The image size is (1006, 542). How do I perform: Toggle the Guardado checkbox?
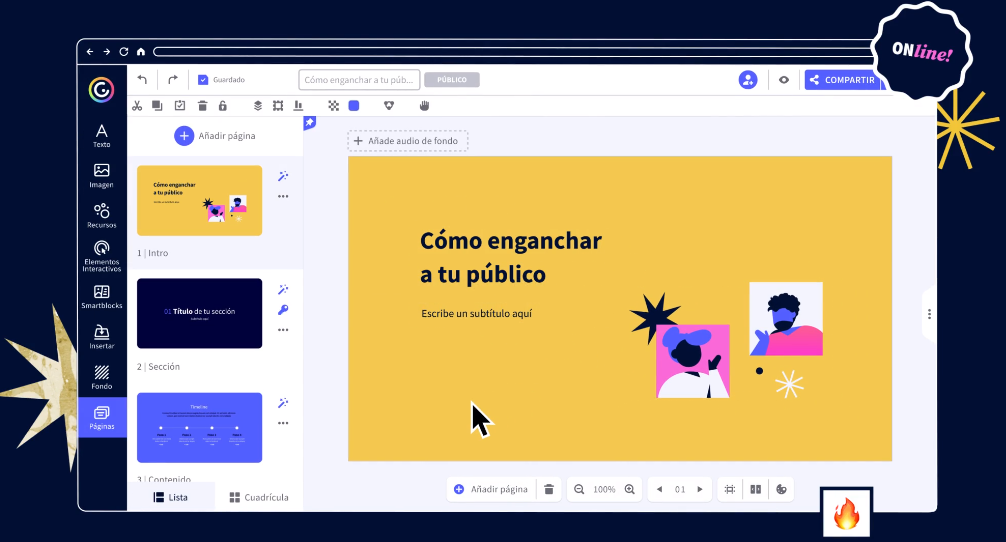point(203,80)
